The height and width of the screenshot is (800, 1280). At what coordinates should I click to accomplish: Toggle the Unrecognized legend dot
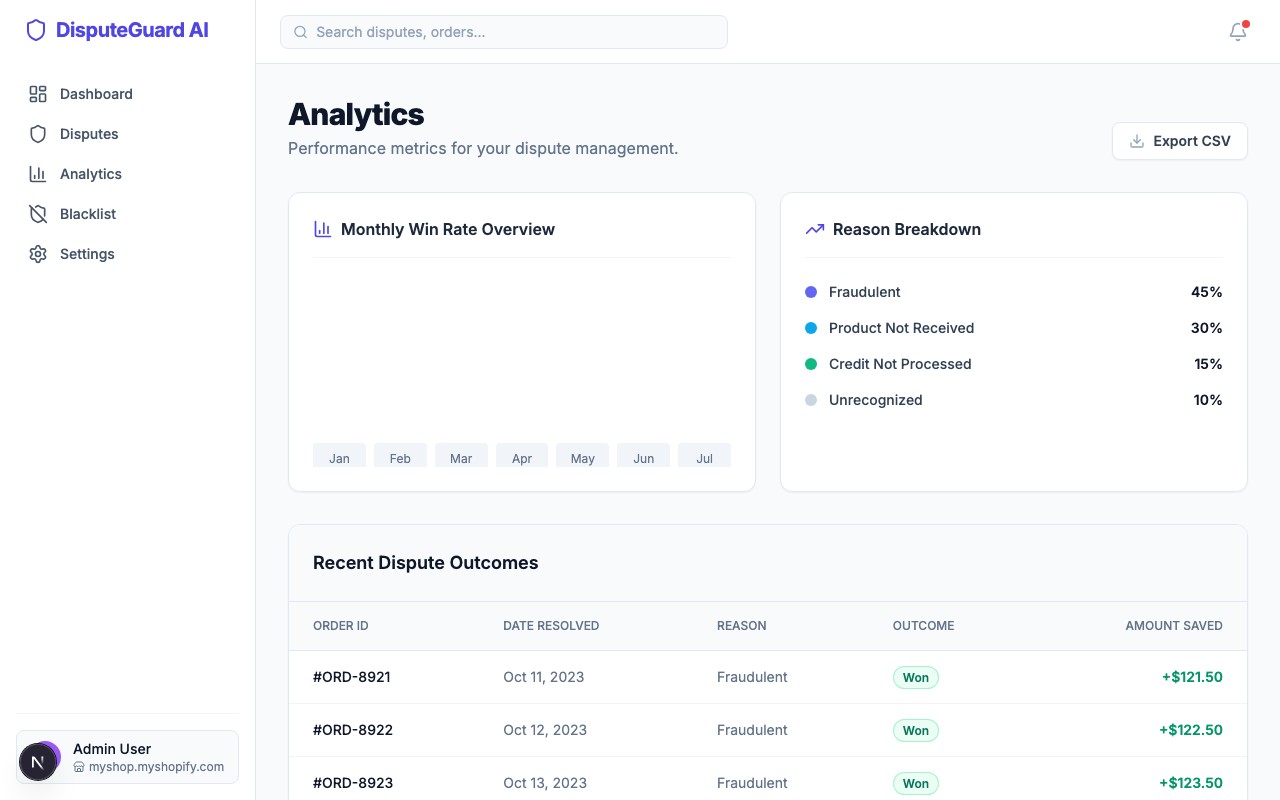(810, 400)
